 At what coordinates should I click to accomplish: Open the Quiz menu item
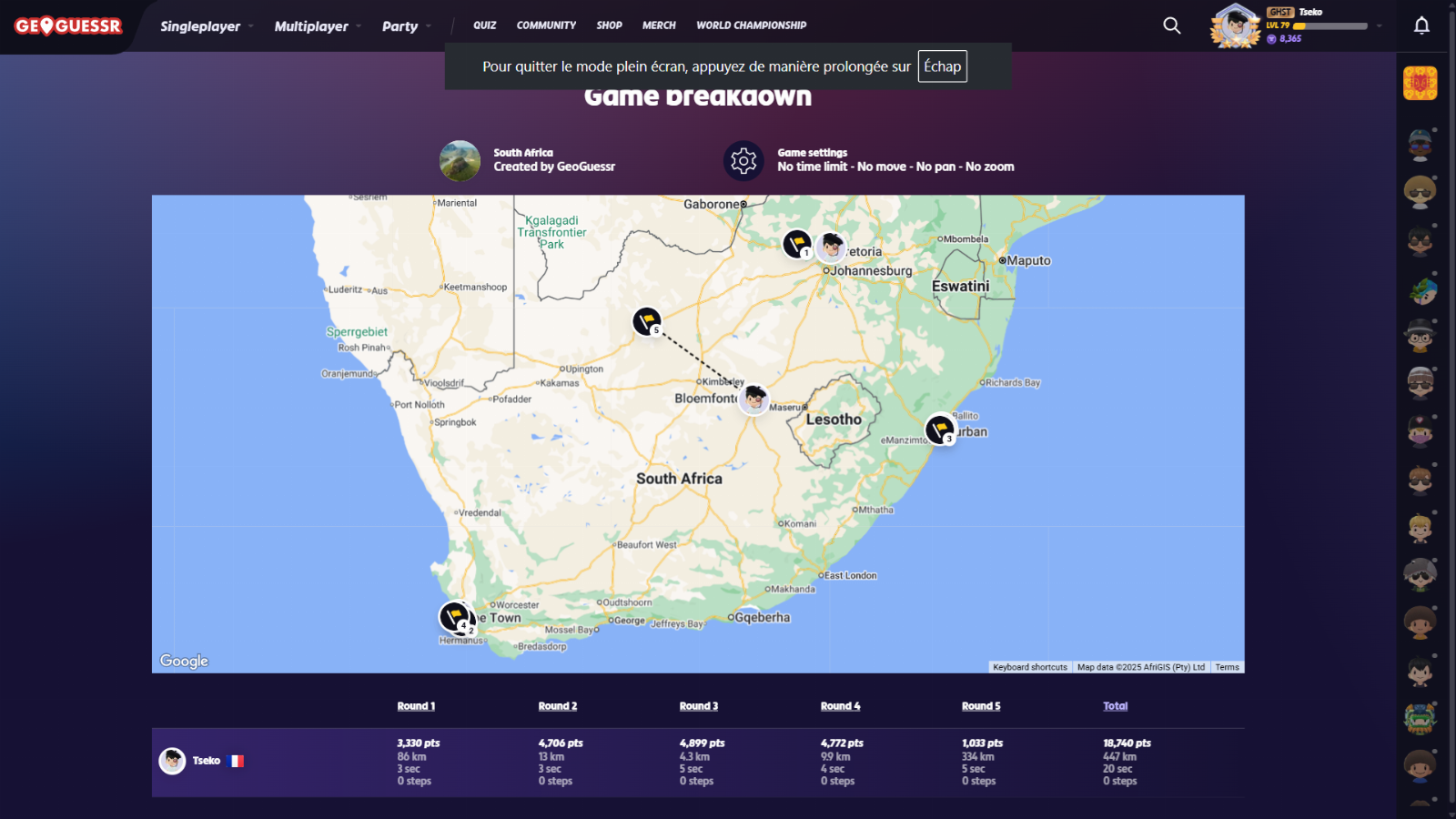(484, 25)
